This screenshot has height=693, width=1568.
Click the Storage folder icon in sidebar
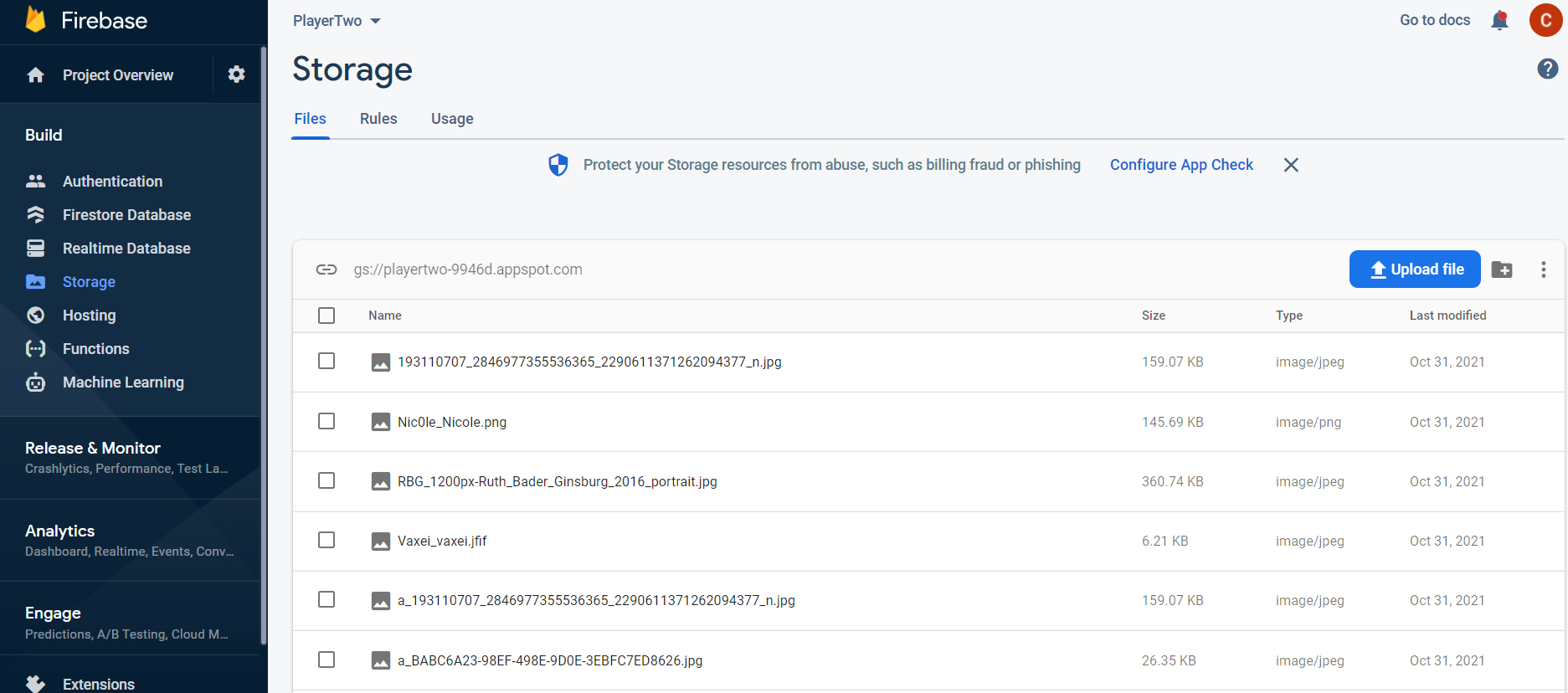pos(35,282)
